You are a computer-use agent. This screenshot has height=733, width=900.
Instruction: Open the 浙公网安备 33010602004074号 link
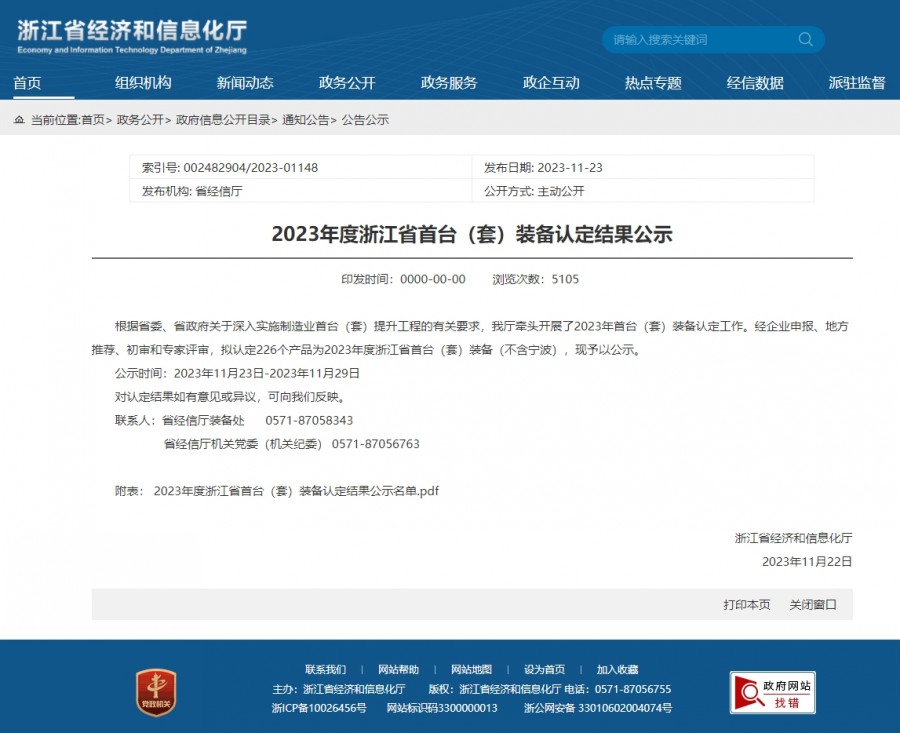pos(598,708)
